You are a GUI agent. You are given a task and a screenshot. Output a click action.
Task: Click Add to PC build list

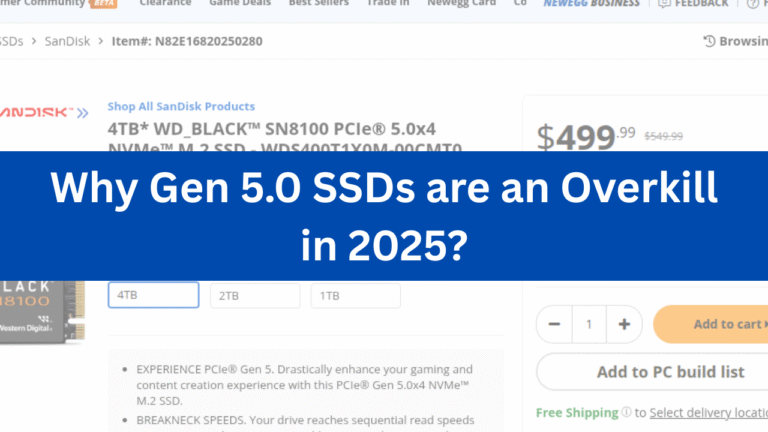coord(652,372)
